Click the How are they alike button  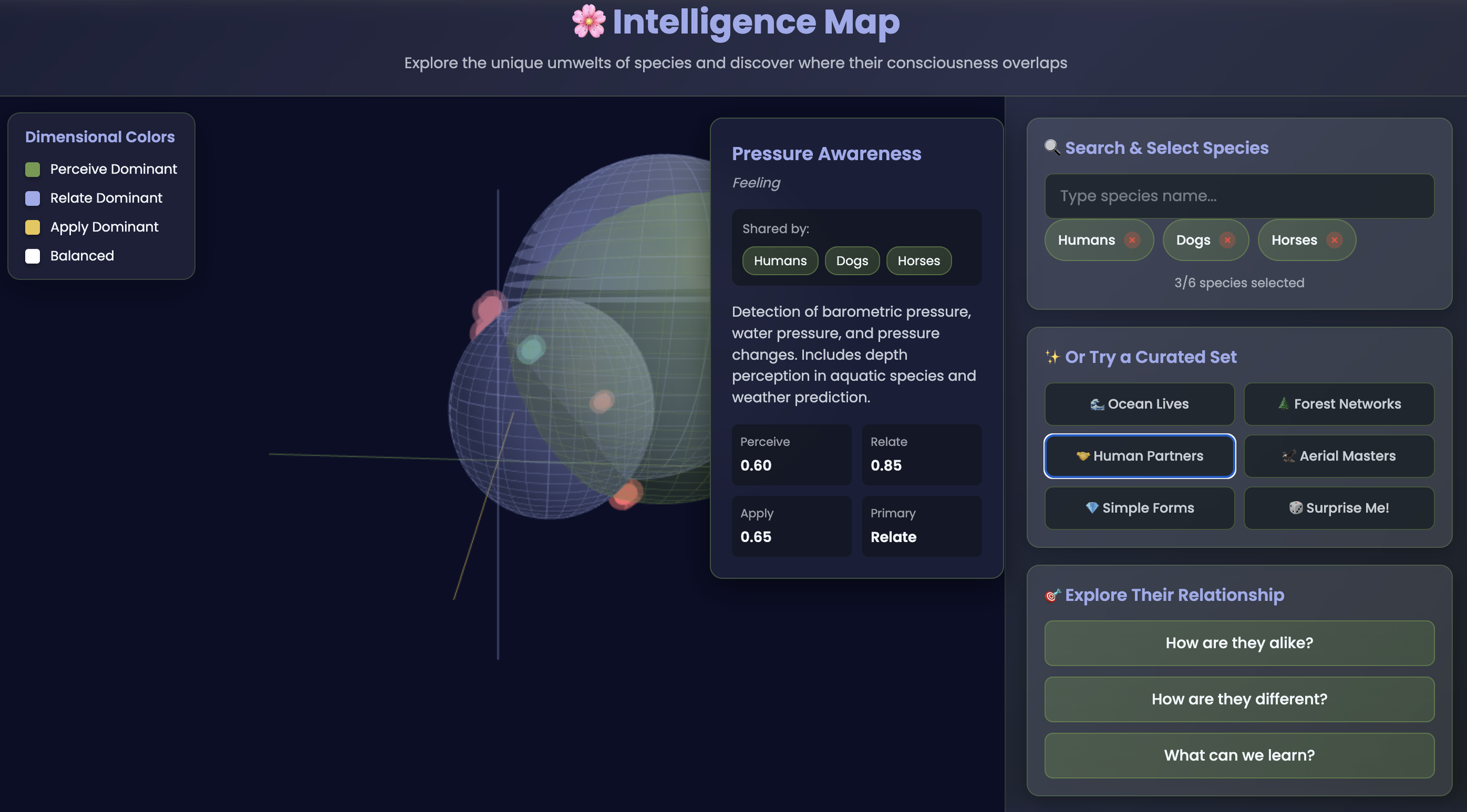pyautogui.click(x=1239, y=643)
